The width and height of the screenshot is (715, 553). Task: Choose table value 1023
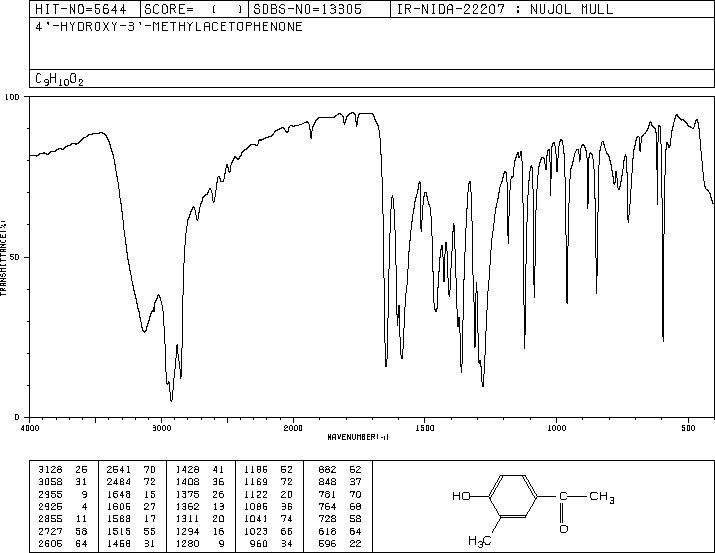pos(256,531)
